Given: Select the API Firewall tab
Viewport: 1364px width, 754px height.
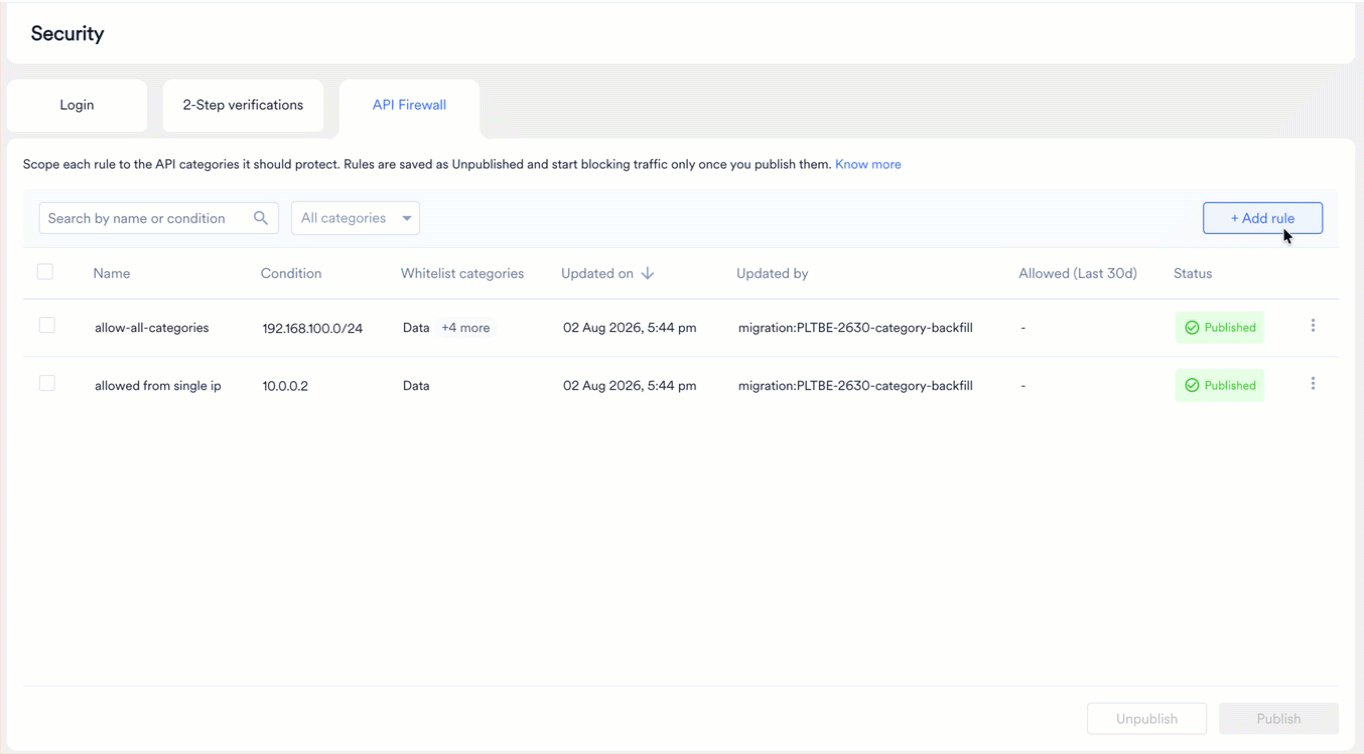Looking at the screenshot, I should pyautogui.click(x=409, y=105).
